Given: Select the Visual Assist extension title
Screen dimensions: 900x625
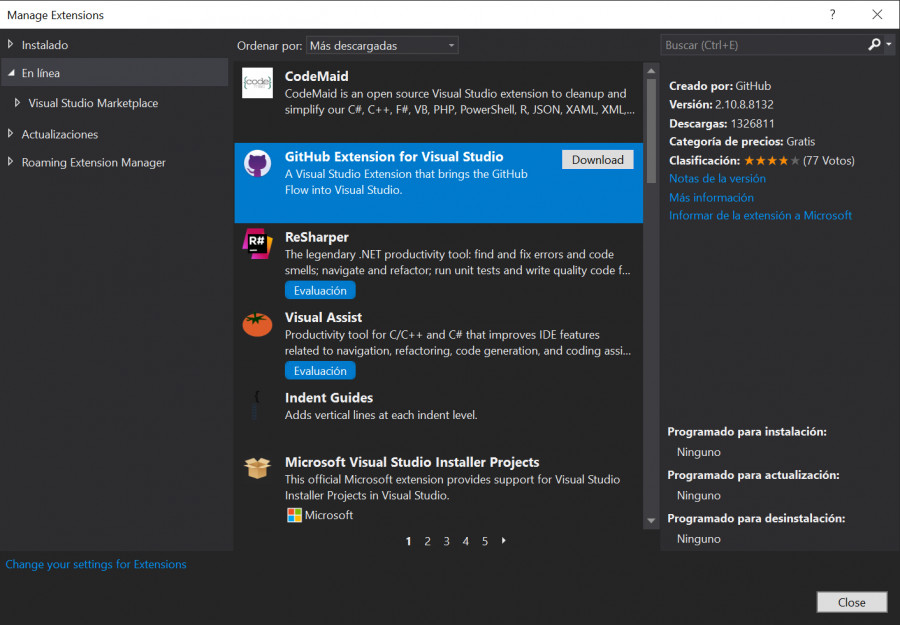Looking at the screenshot, I should (x=323, y=317).
